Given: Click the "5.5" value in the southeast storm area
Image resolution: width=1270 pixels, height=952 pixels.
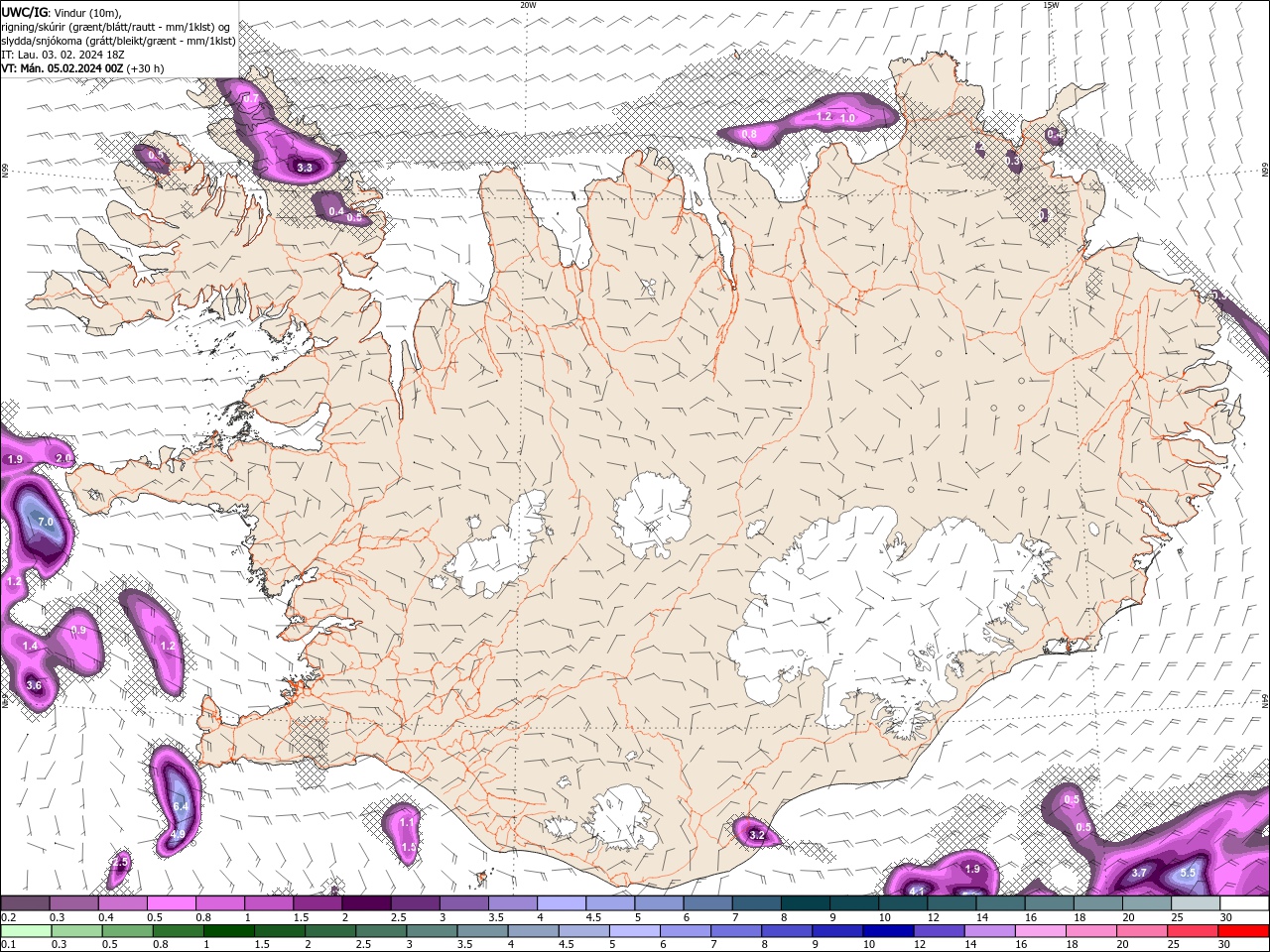Looking at the screenshot, I should tap(1188, 873).
